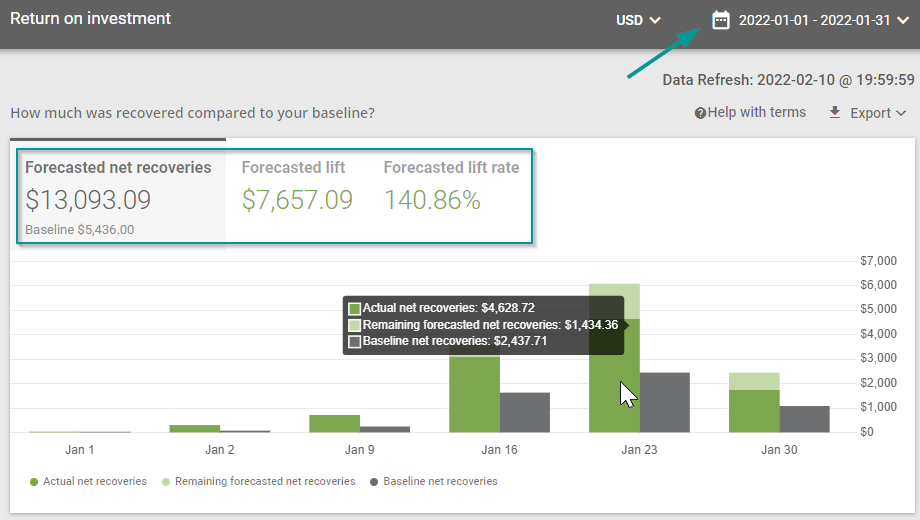Viewport: 920px width, 520px height.
Task: Toggle Baseline net recoveries legend label
Action: point(440,482)
